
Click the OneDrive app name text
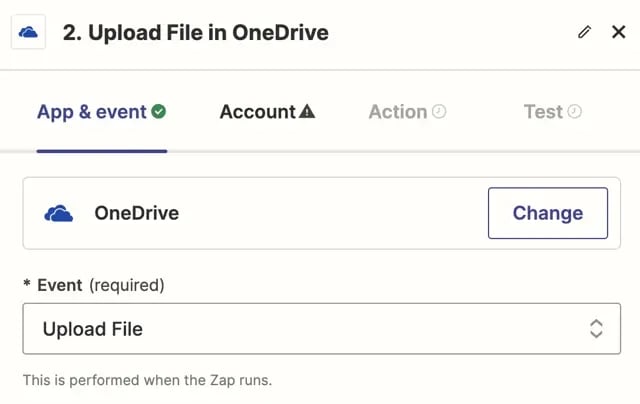coord(136,213)
